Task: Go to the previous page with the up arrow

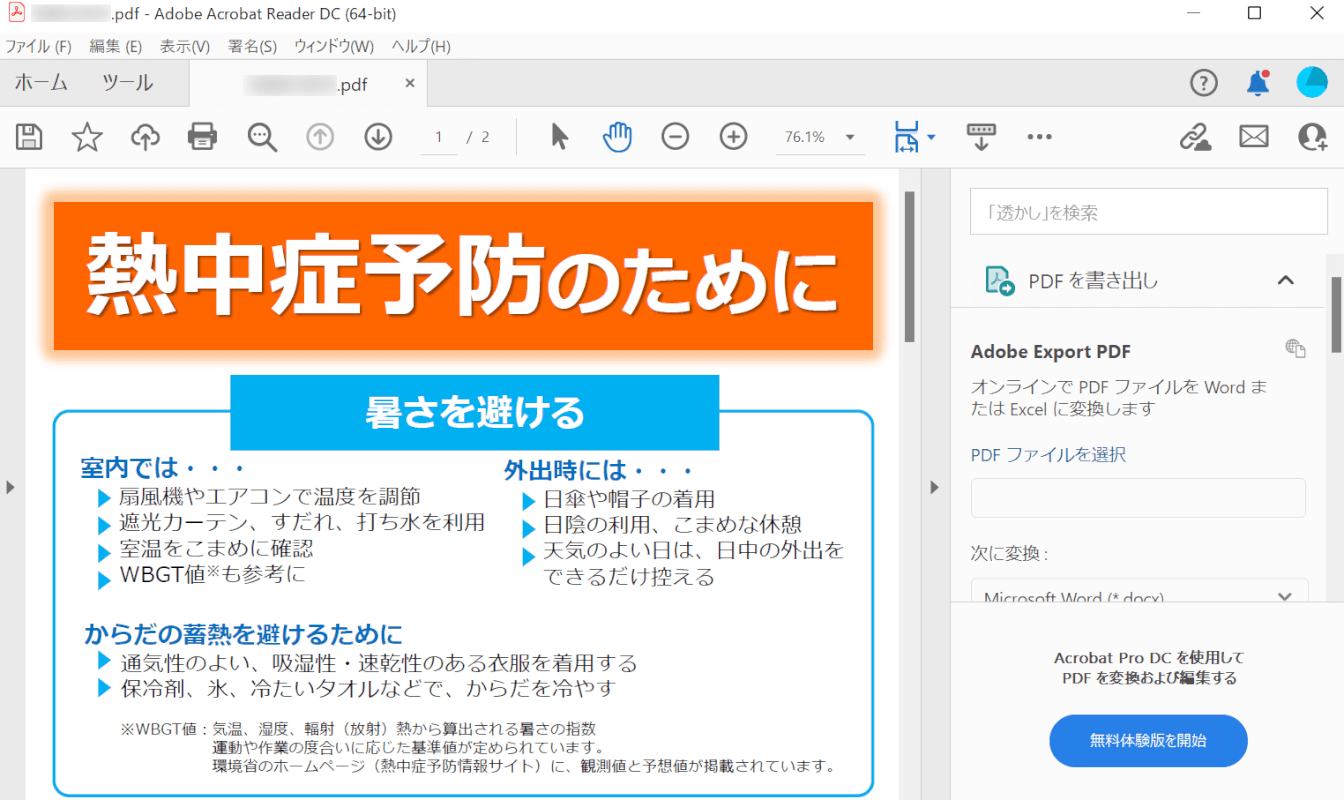Action: pyautogui.click(x=320, y=137)
